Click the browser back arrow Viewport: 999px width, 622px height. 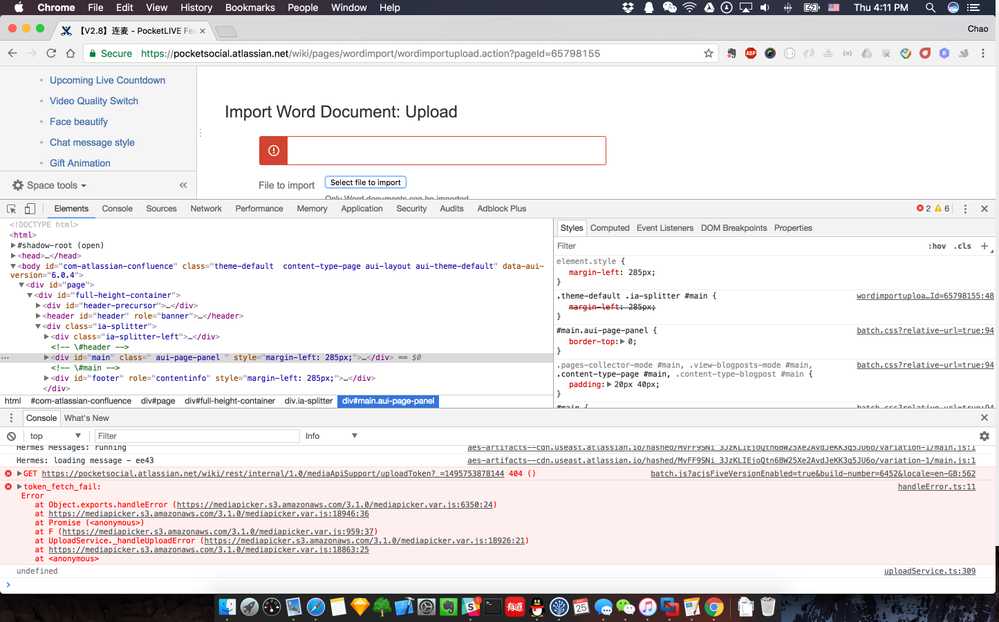[x=12, y=54]
